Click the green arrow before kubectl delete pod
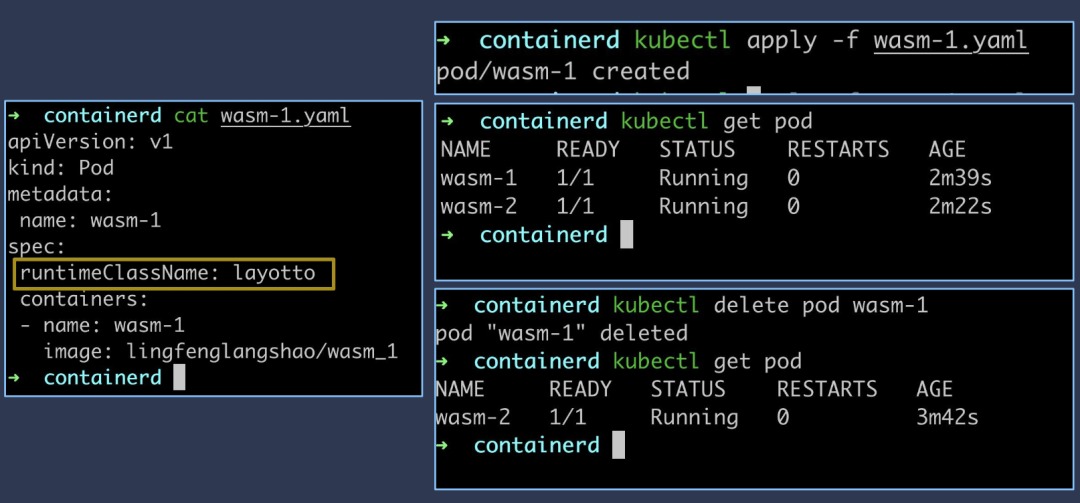This screenshot has width=1080, height=503. point(444,305)
